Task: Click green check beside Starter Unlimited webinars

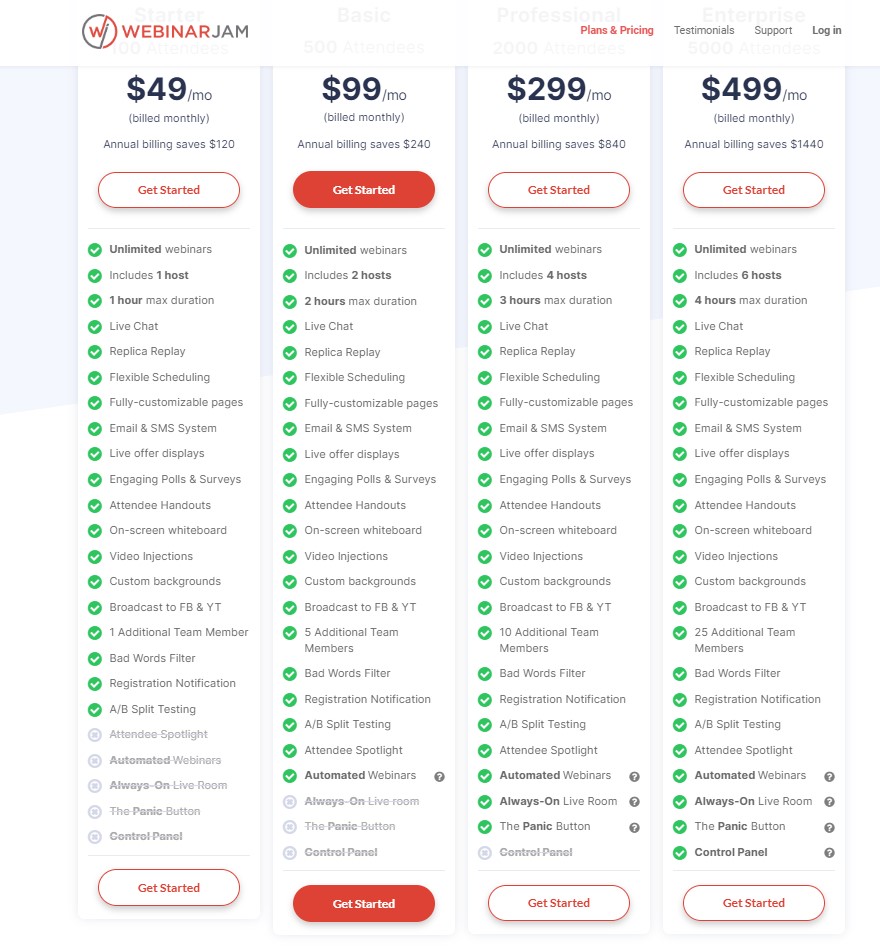Action: 95,250
